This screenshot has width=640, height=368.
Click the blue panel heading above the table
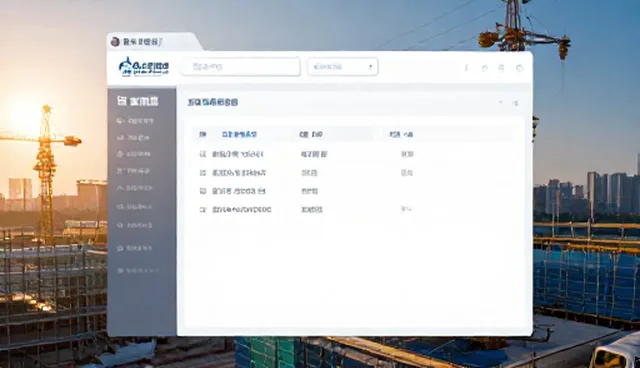[x=213, y=102]
